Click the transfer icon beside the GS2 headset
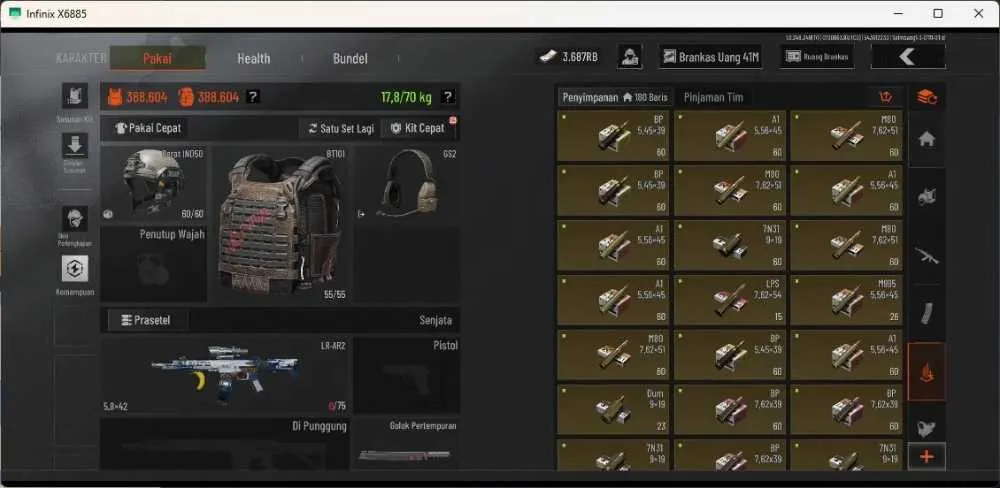Viewport: 1000px width, 488px height. click(x=362, y=214)
